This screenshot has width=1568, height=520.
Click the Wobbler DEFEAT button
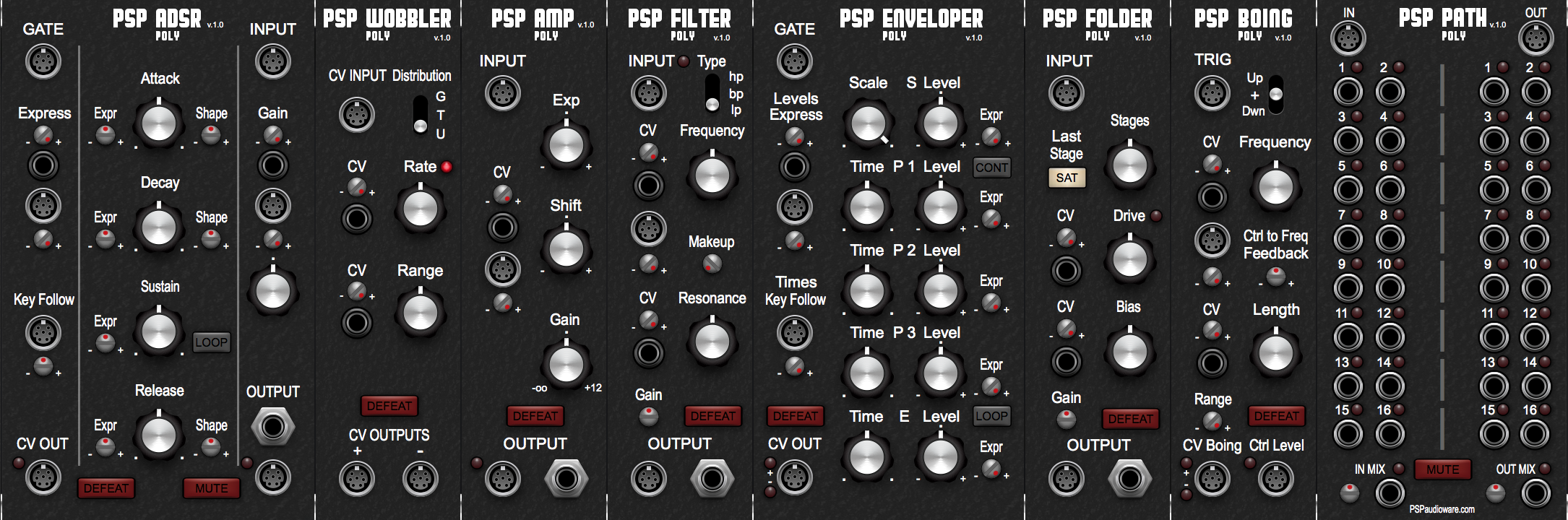389,406
